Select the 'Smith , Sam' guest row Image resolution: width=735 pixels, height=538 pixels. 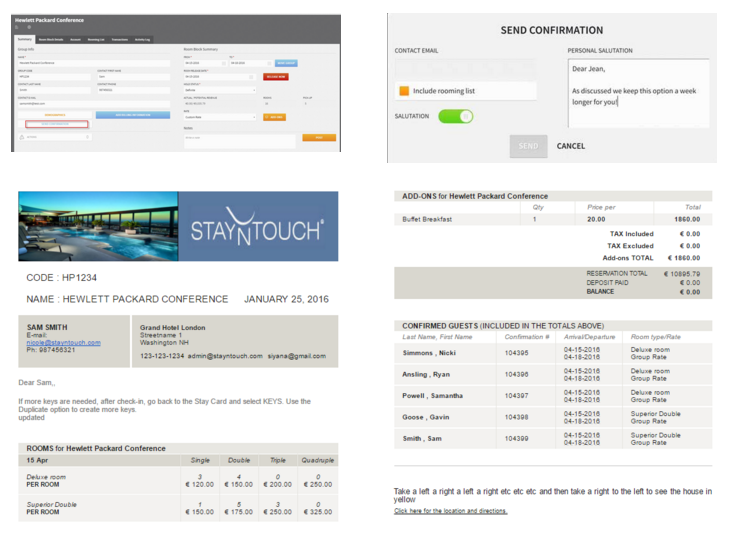click(553, 439)
